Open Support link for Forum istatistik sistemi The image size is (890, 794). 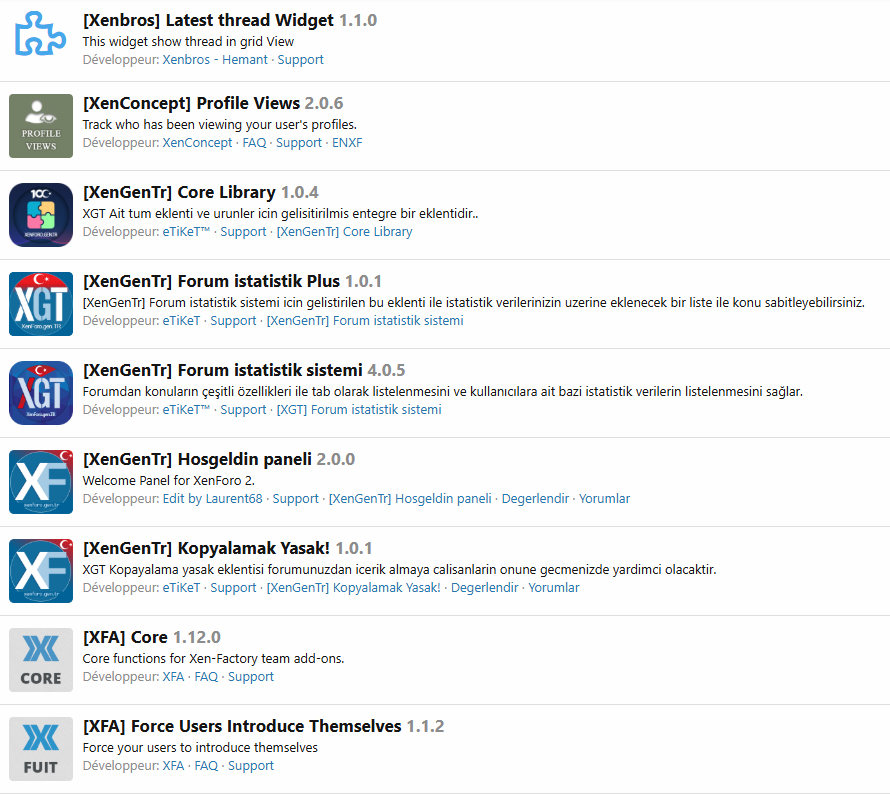pos(244,410)
